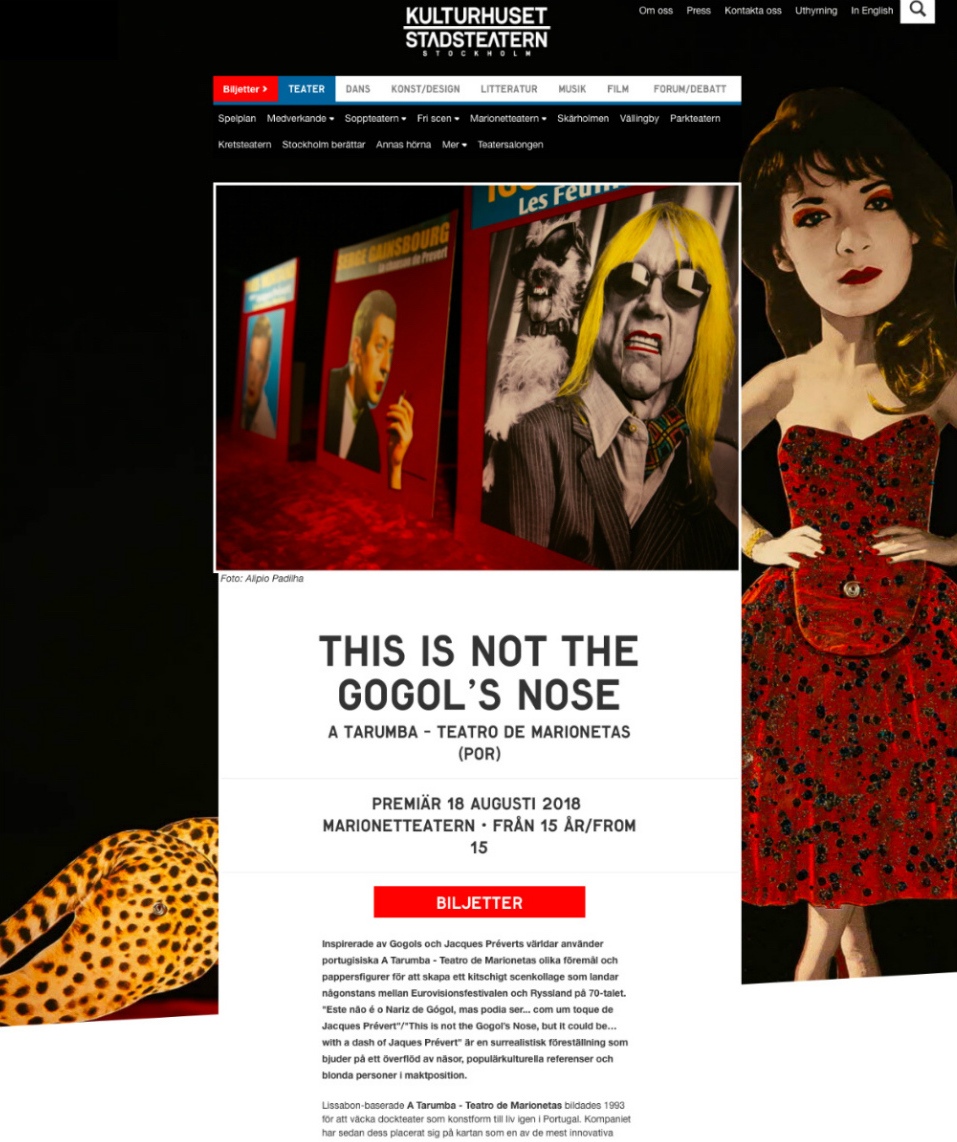Click the main show photo

(477, 377)
